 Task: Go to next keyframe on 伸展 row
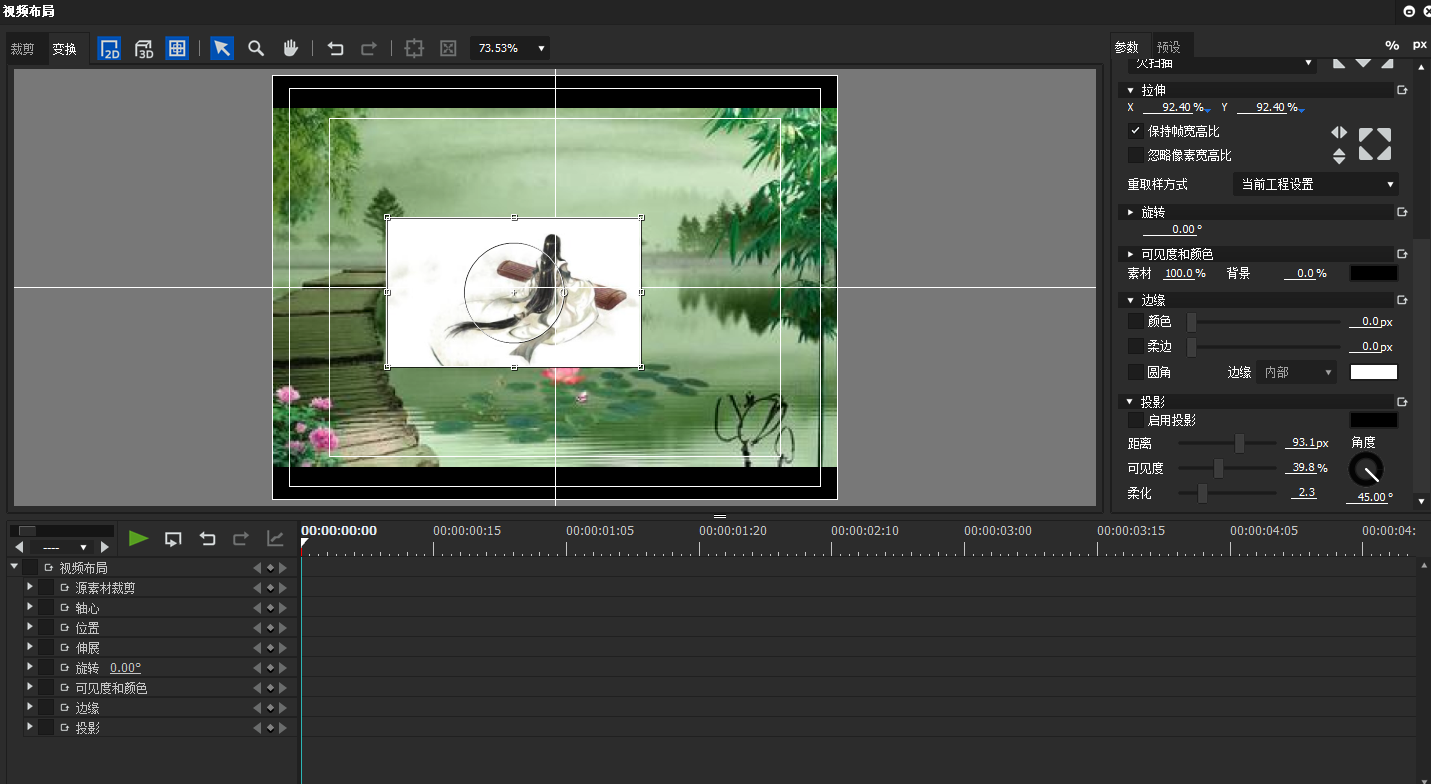point(283,648)
